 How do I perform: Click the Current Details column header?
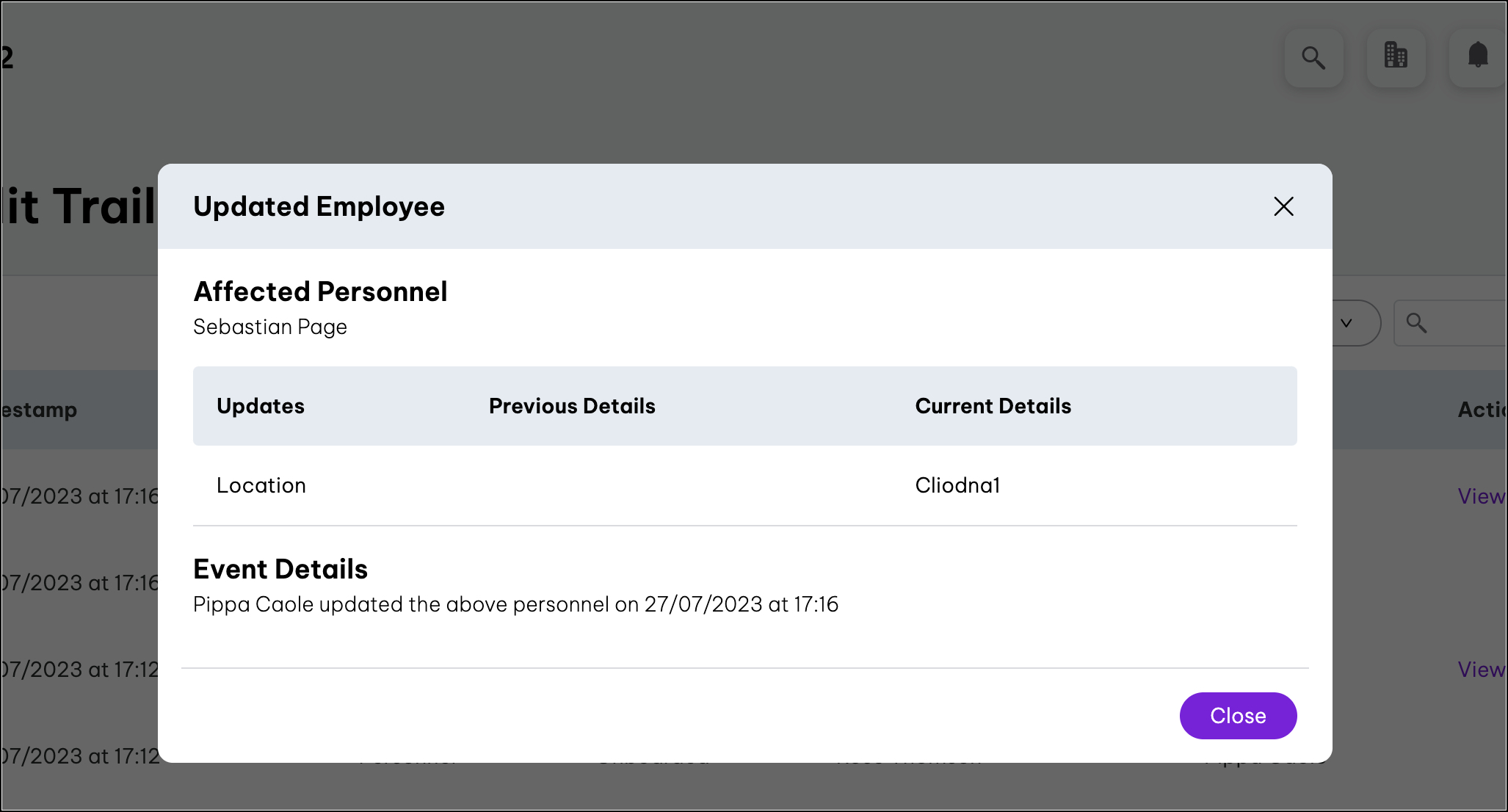point(993,406)
